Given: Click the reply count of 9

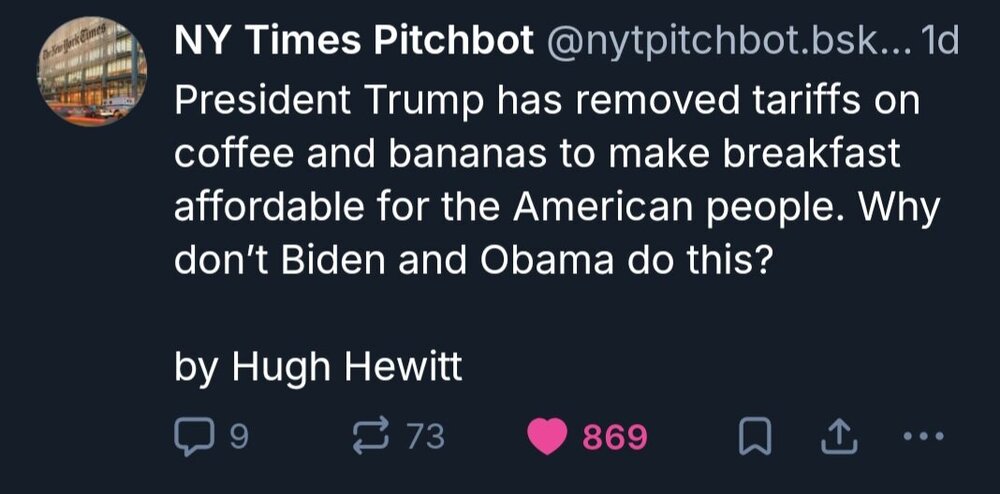Looking at the screenshot, I should 238,437.
